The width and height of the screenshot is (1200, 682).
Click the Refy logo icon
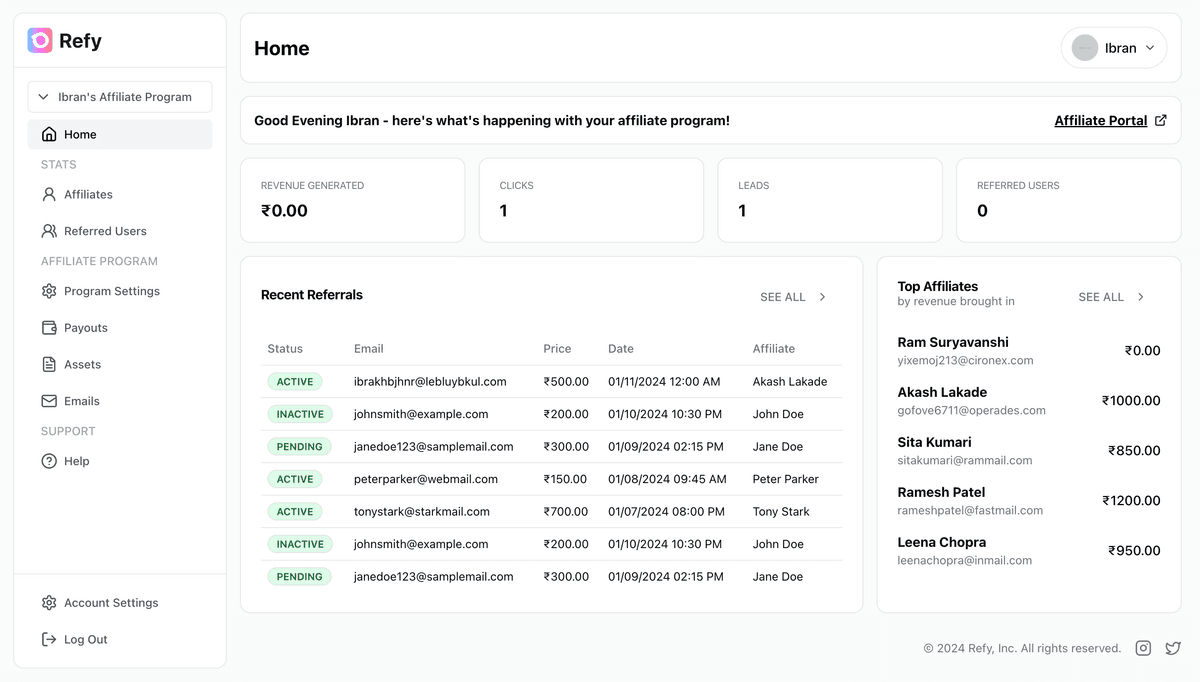(39, 40)
